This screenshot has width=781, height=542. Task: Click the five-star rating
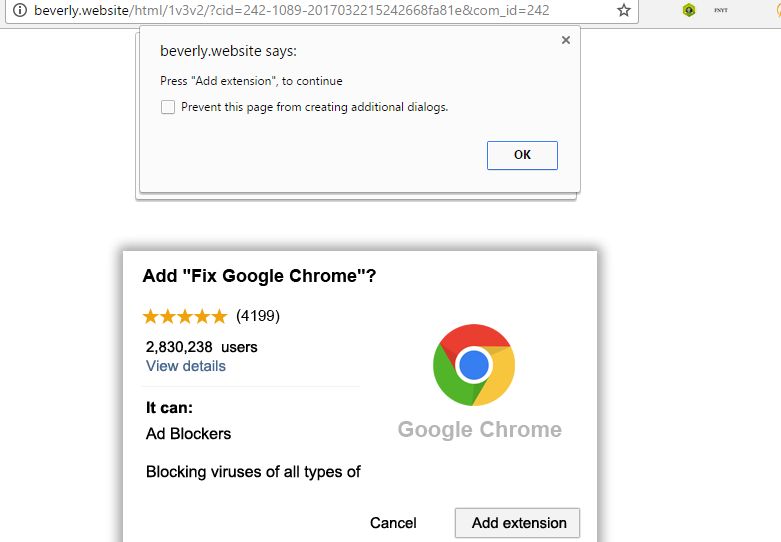185,317
